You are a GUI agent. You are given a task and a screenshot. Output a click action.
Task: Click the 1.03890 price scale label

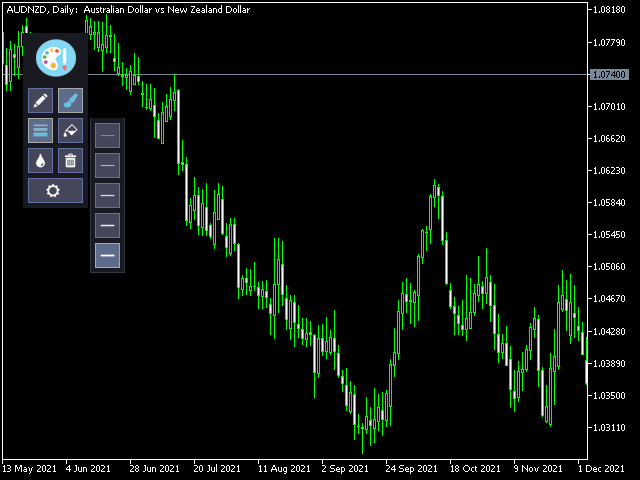(609, 364)
